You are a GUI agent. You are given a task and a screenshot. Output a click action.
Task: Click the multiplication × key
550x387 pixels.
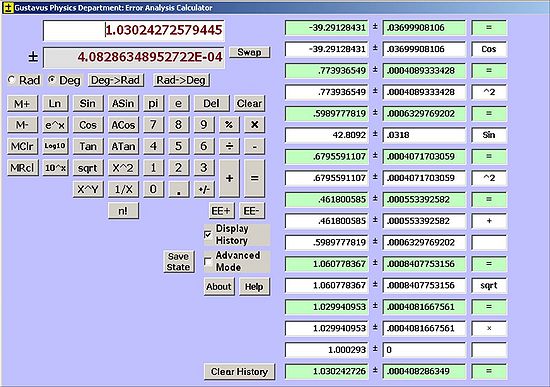point(254,125)
